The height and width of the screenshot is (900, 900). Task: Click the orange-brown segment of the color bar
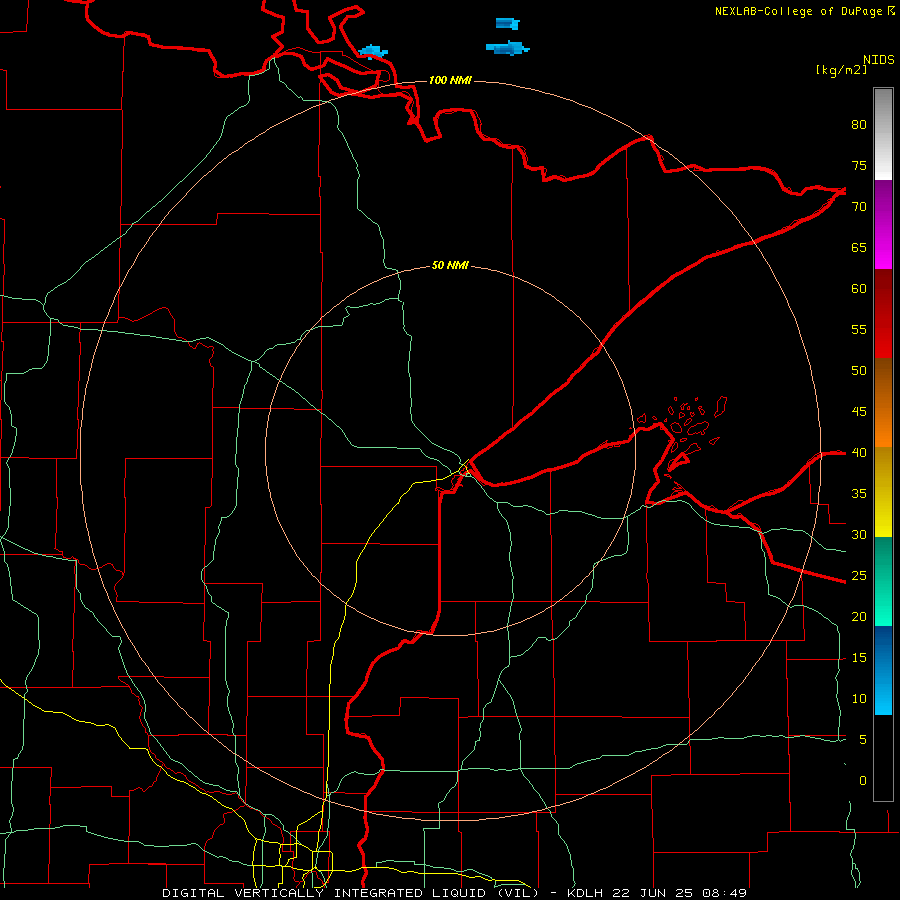(x=883, y=403)
